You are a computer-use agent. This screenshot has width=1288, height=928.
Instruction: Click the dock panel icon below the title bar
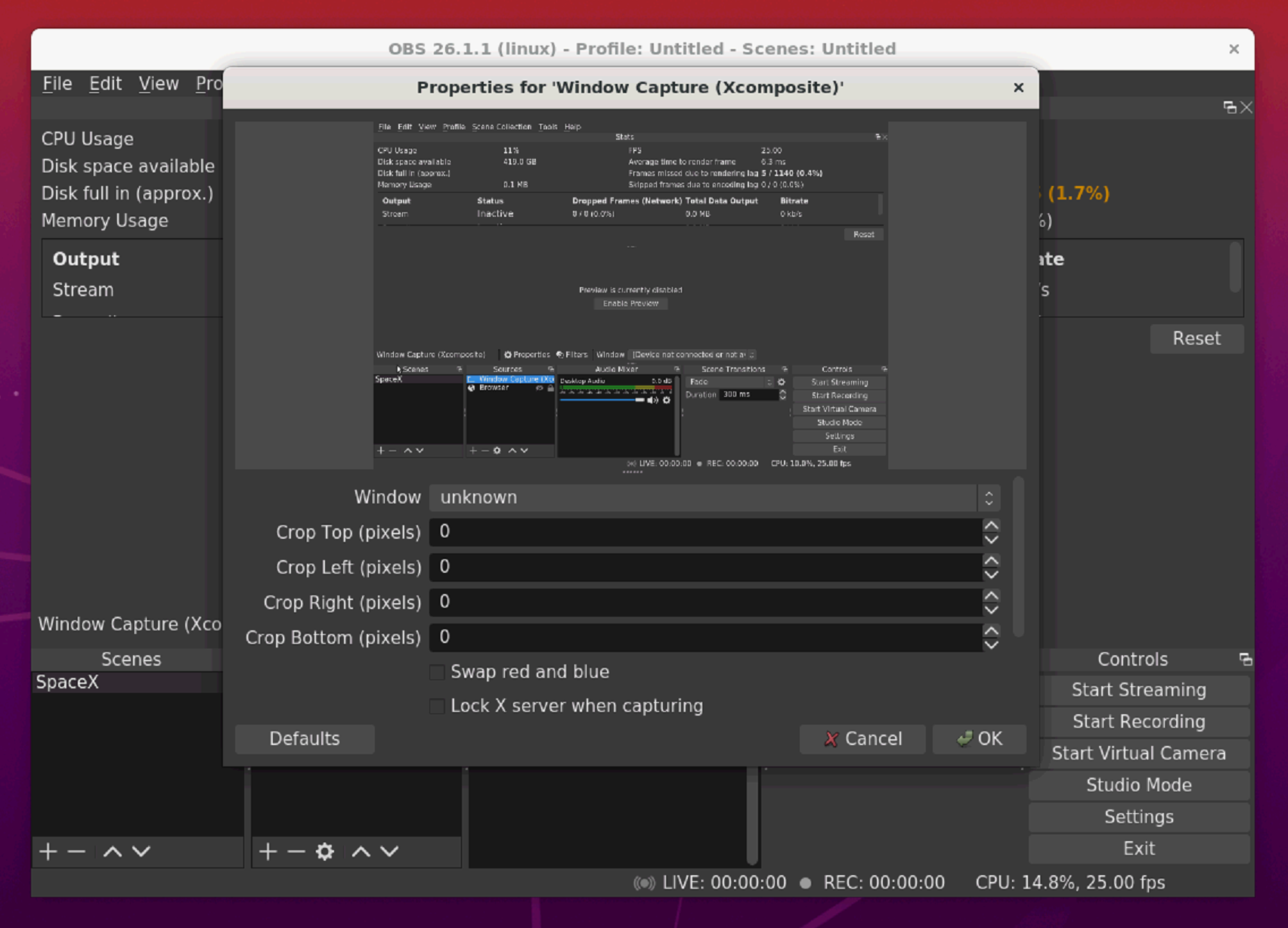1230,107
